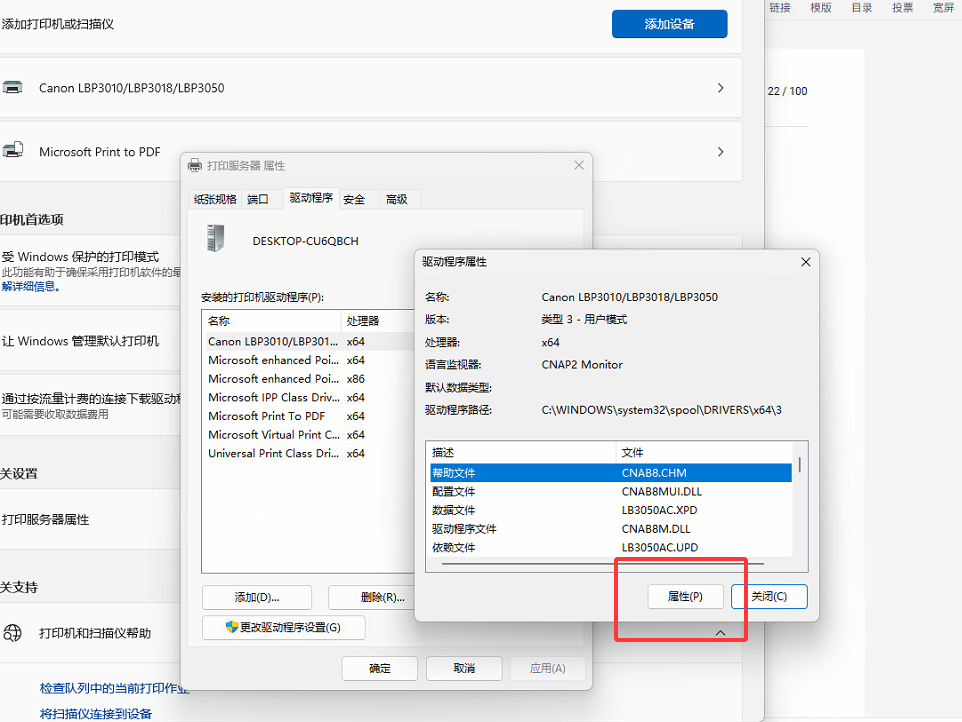Click the 描述 column header
962x722 pixels.
click(x=521, y=453)
